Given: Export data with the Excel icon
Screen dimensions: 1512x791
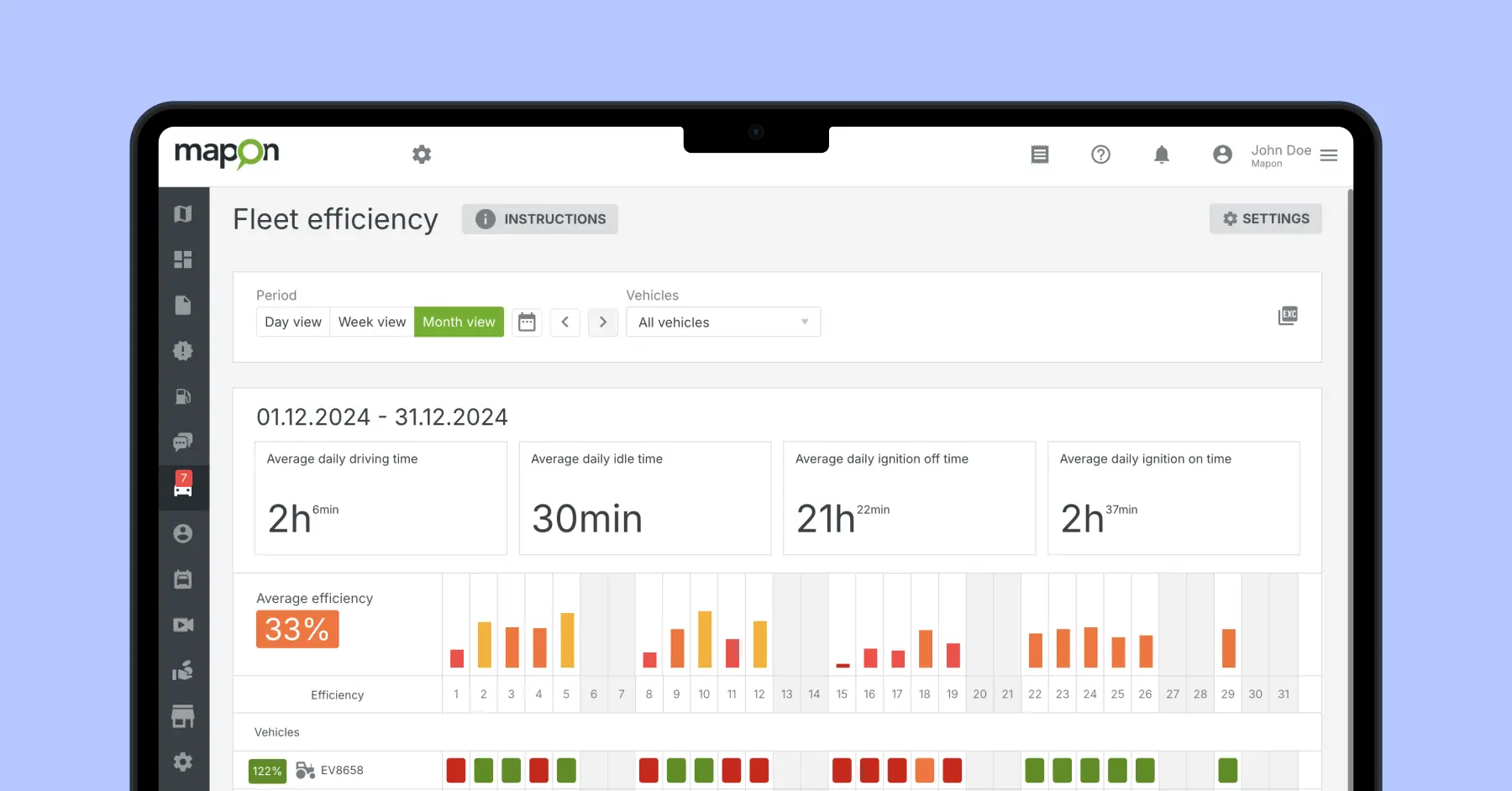Looking at the screenshot, I should (x=1288, y=316).
